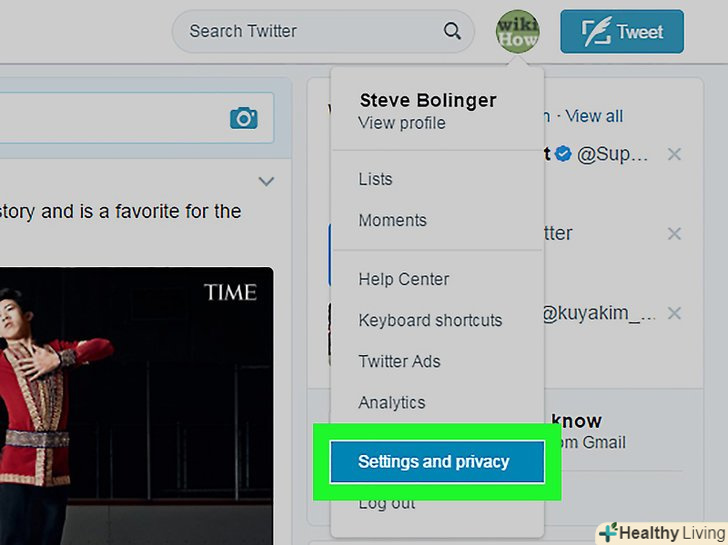
Task: Open the TIME dancer image thumbnail
Action: 136,405
